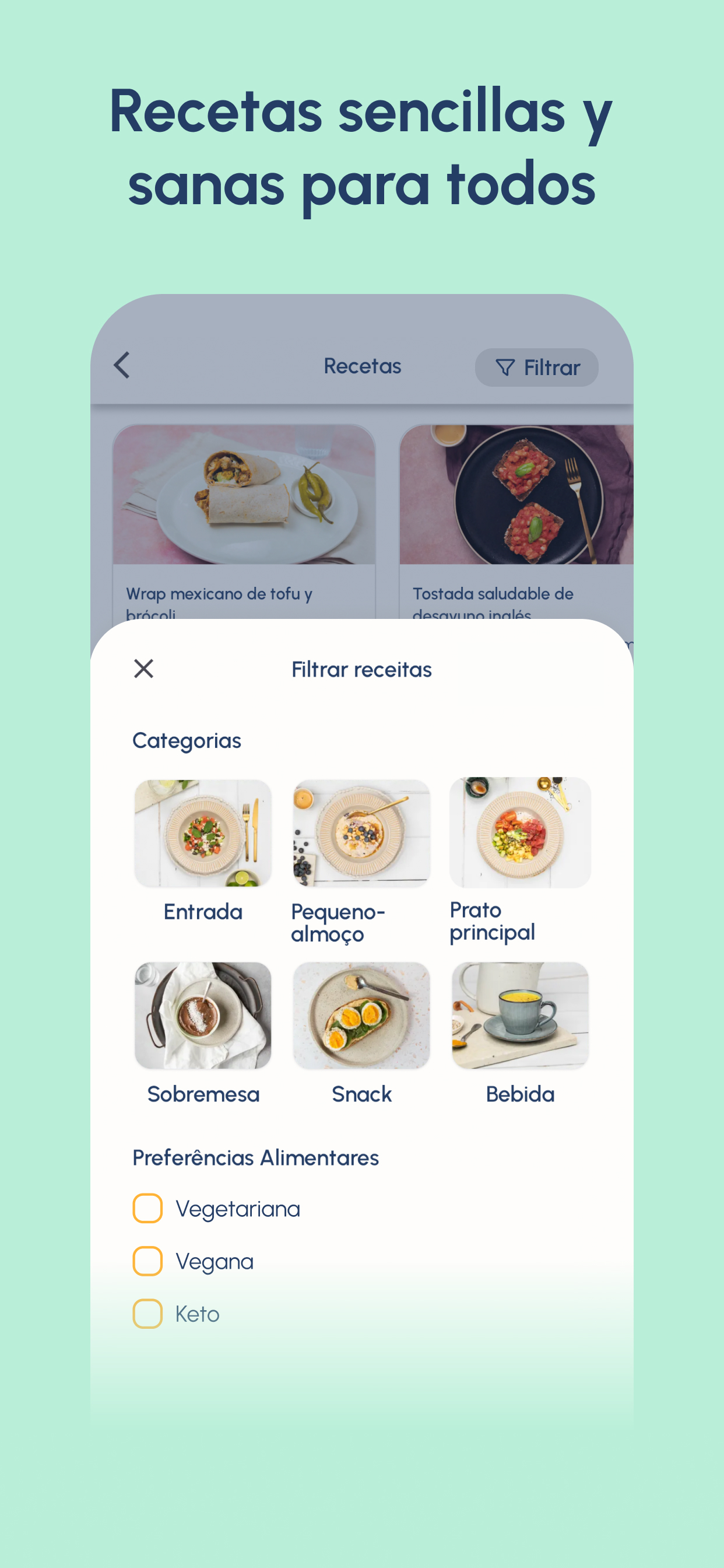Tap the Bebida label text
This screenshot has height=1568, width=724.
click(x=520, y=1094)
